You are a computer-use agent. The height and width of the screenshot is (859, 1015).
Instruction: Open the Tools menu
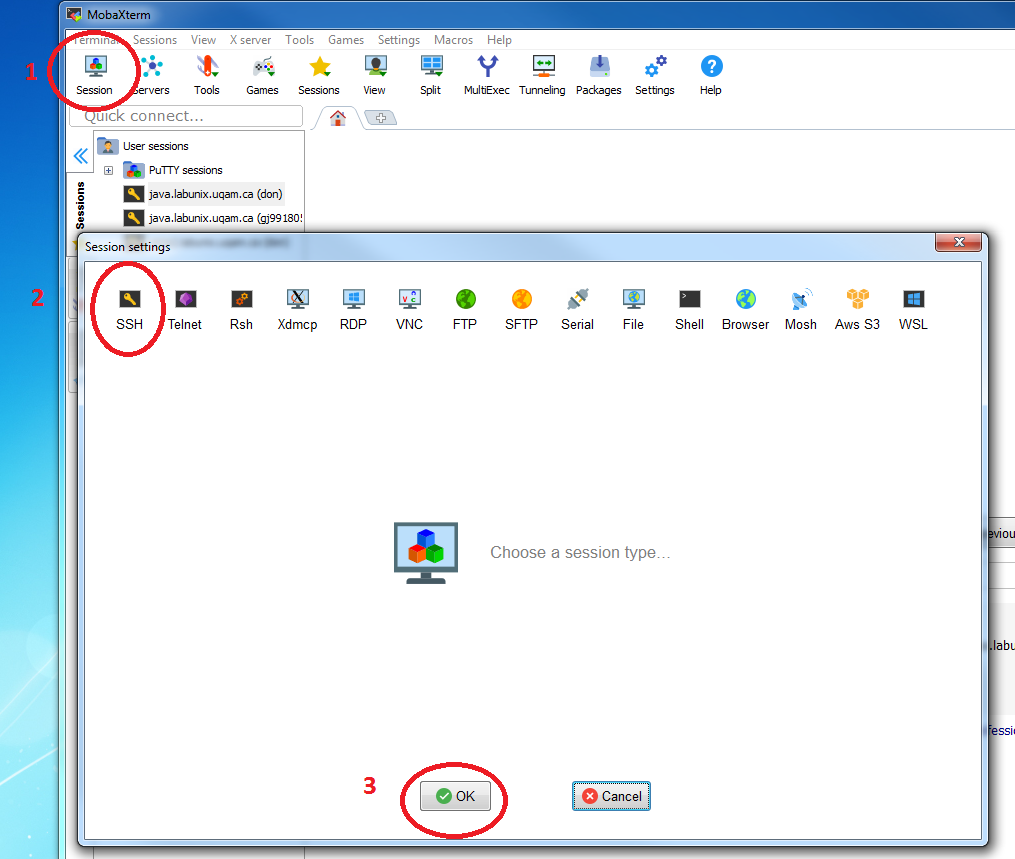300,40
